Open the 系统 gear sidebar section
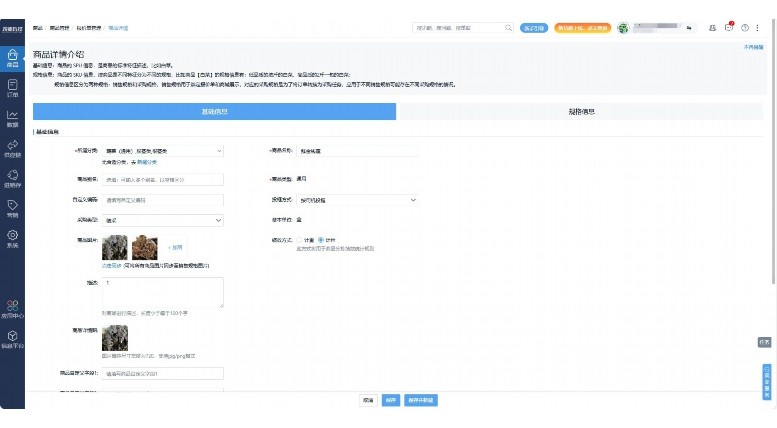The height and width of the screenshot is (428, 777). click(x=12, y=238)
